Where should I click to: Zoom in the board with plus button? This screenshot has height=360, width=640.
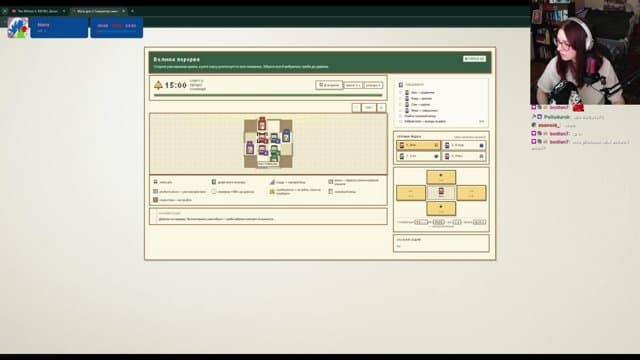(381, 108)
